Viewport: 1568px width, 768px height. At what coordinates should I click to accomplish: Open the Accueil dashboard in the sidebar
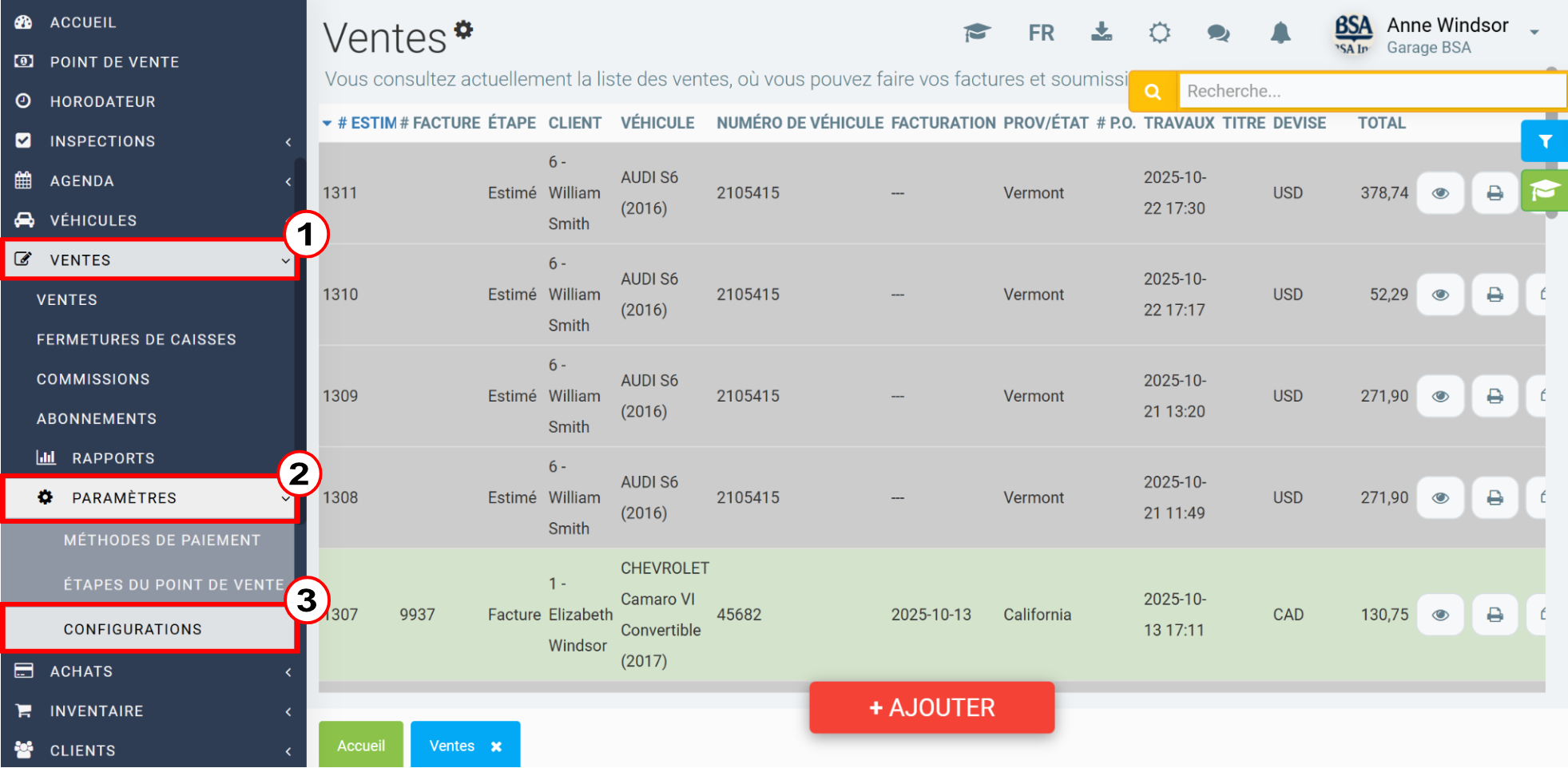[x=83, y=22]
